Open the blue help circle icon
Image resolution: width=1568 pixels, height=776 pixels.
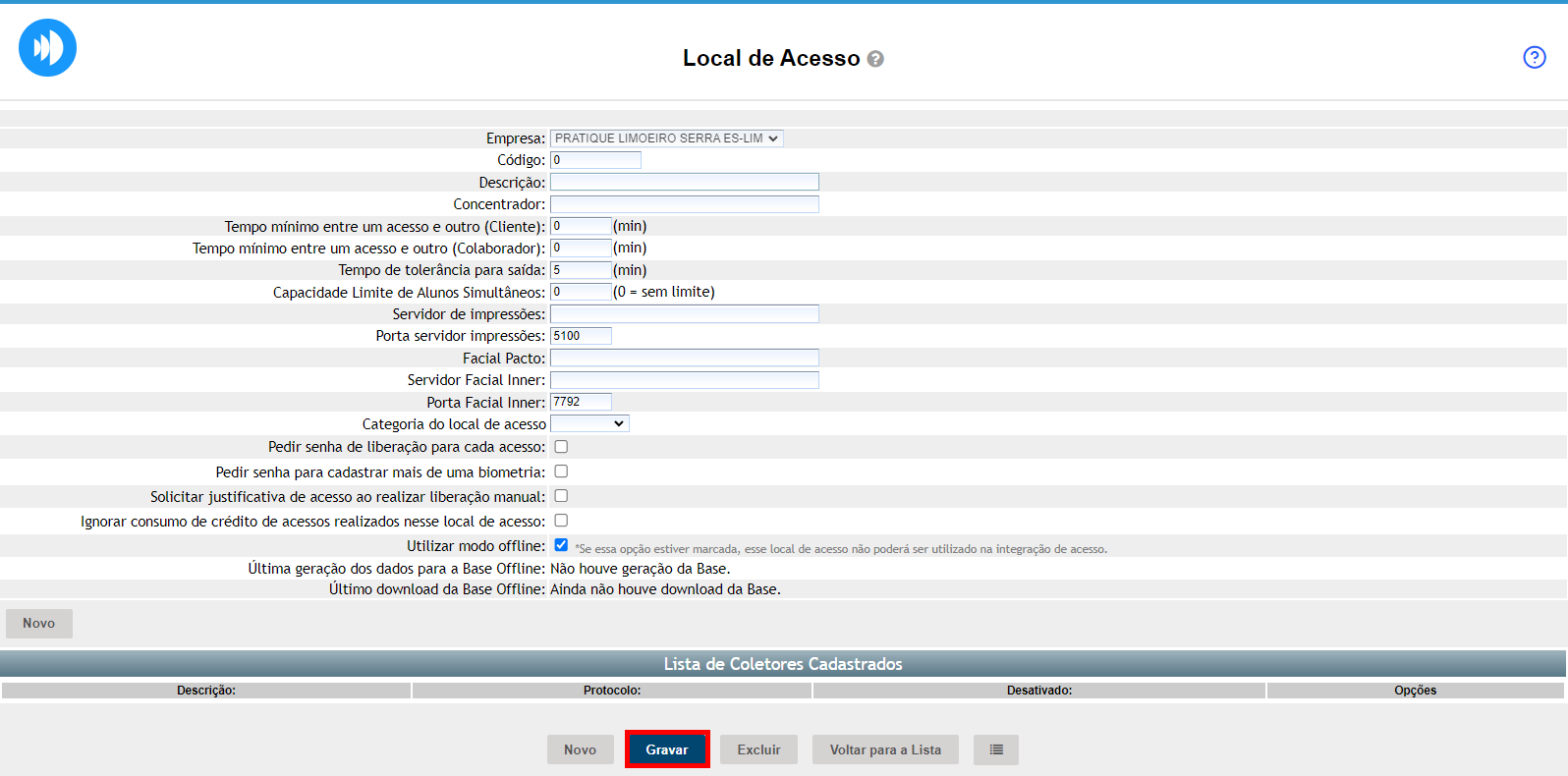(1534, 57)
